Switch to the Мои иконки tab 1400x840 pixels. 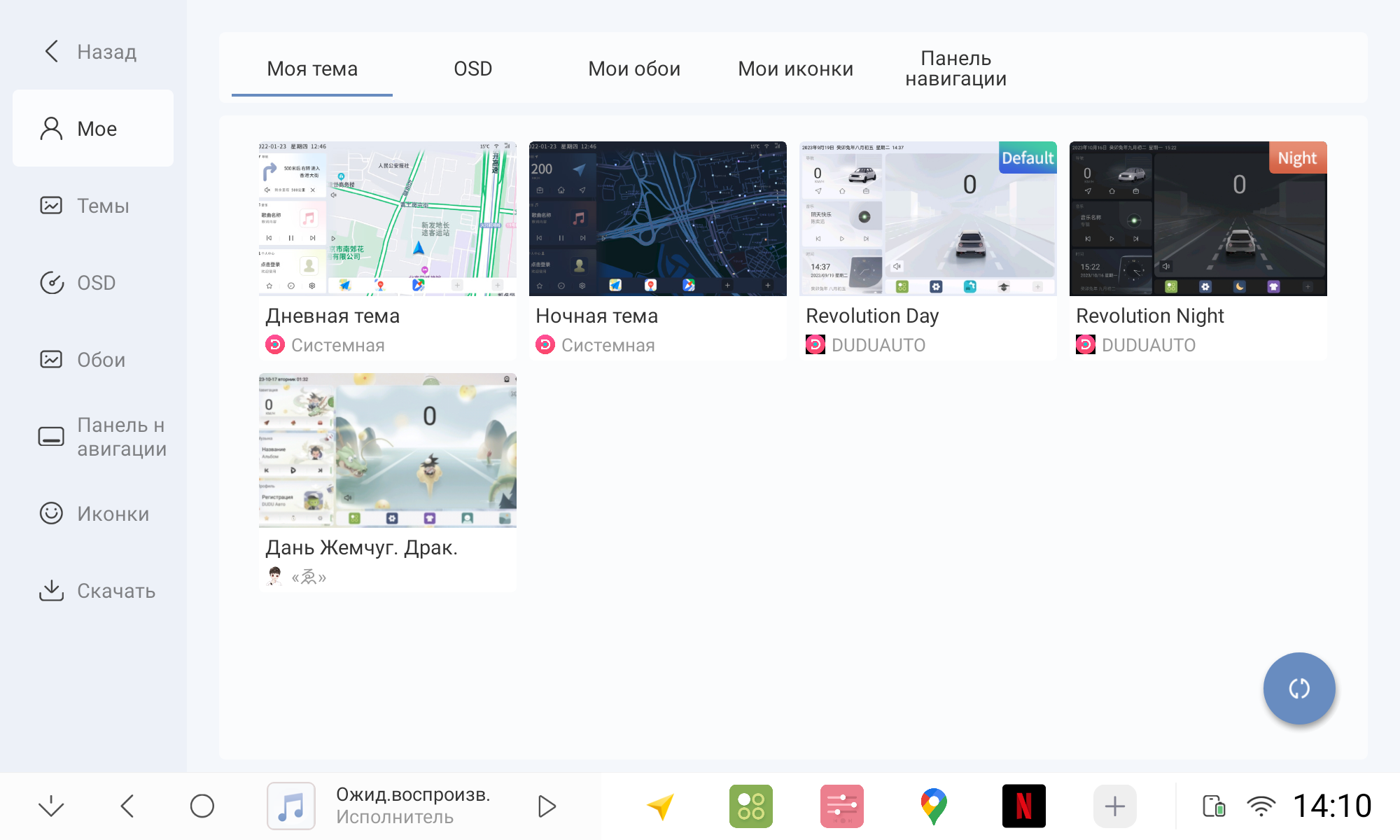tap(795, 69)
